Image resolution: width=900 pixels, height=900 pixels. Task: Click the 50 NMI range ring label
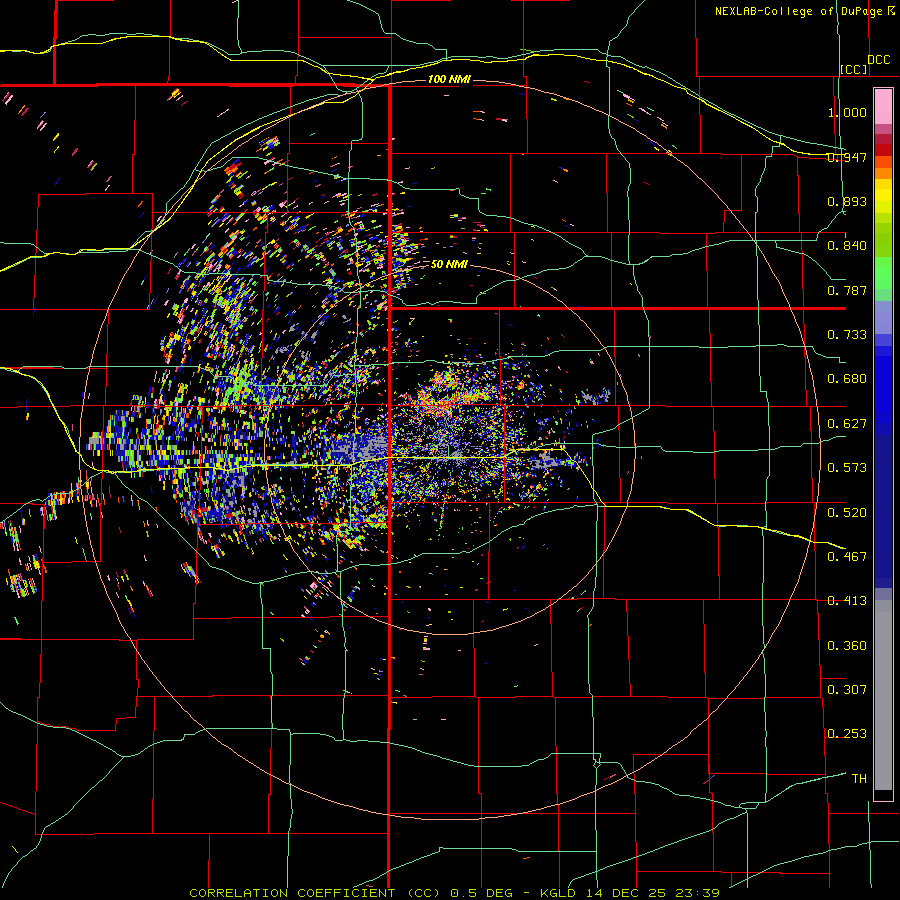click(449, 264)
